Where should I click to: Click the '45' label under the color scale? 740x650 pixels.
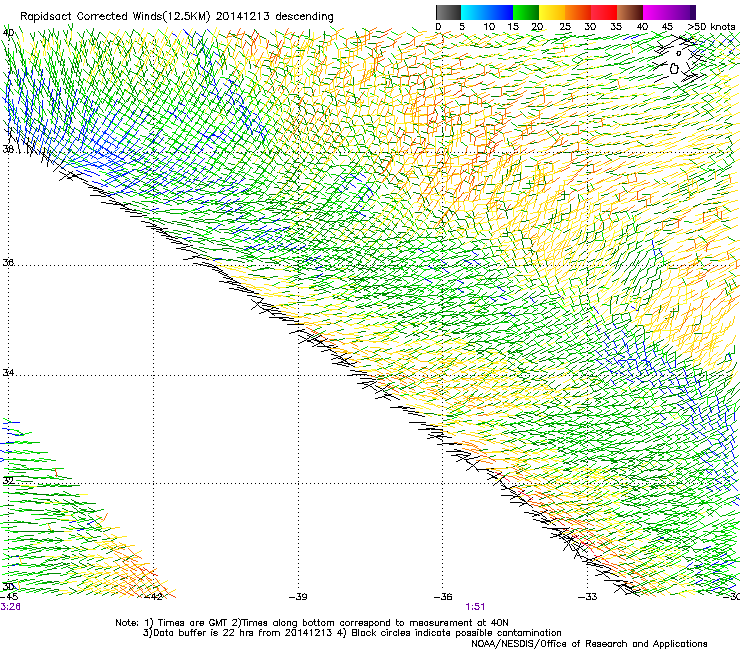click(x=667, y=27)
